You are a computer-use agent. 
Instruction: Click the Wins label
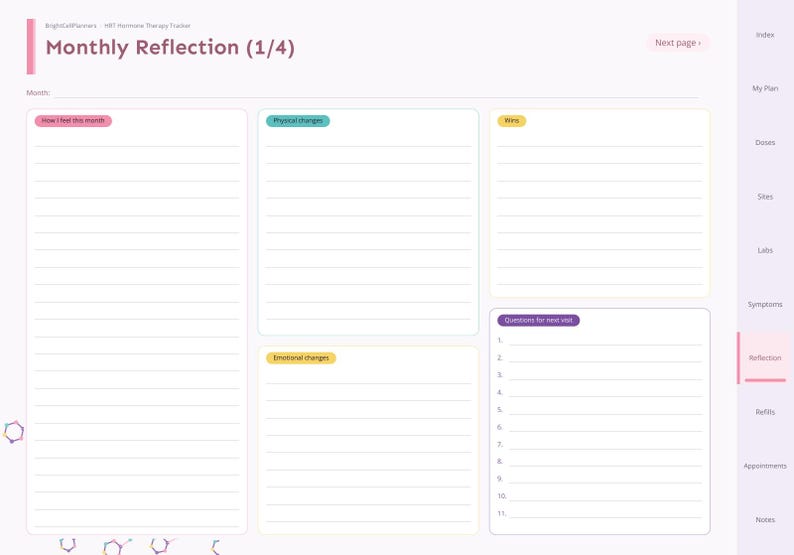click(x=511, y=121)
